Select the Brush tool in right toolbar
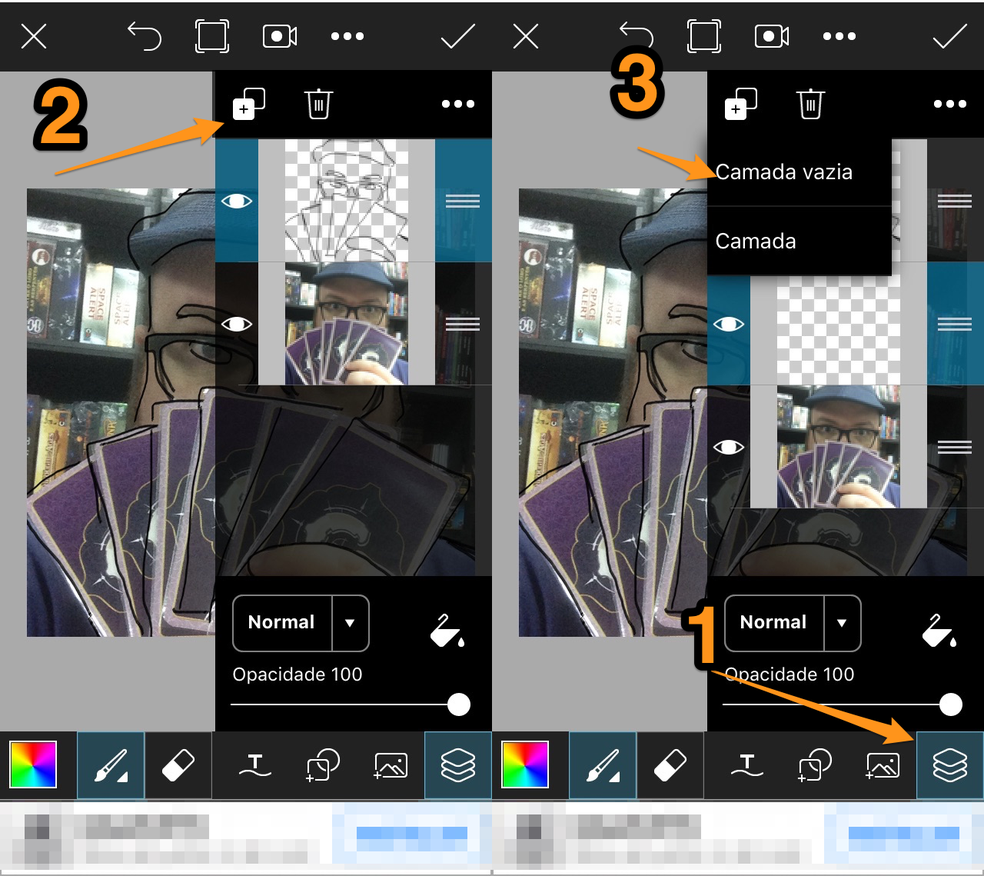The image size is (984, 876). tap(602, 765)
